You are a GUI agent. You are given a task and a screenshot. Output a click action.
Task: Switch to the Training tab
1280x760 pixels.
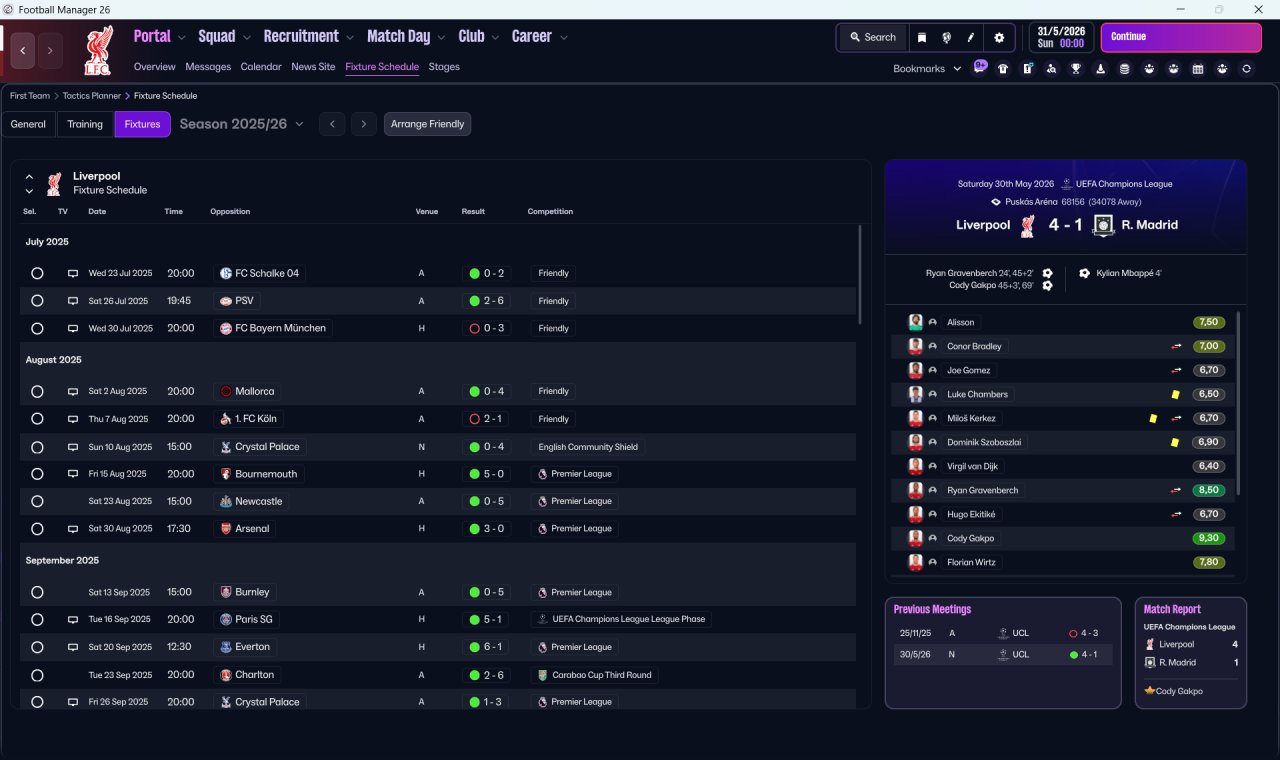(85, 124)
